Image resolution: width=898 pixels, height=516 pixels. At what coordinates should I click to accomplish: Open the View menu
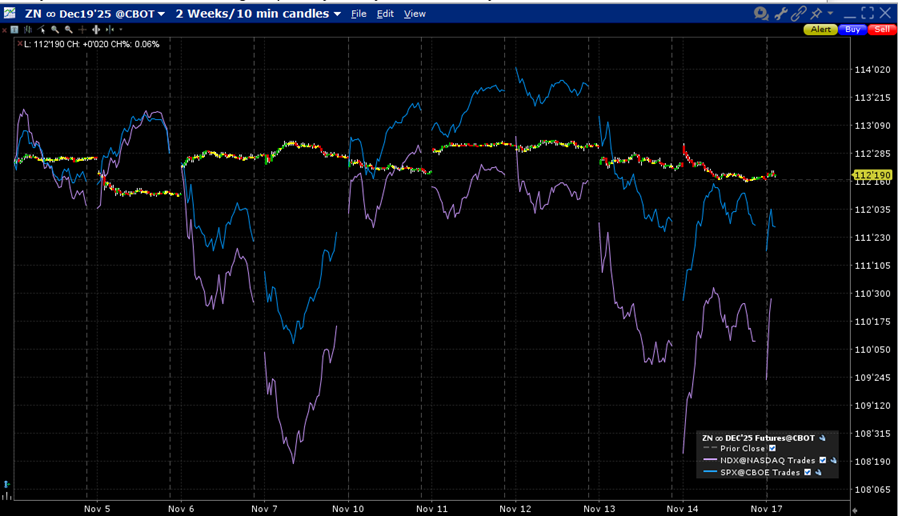point(415,14)
